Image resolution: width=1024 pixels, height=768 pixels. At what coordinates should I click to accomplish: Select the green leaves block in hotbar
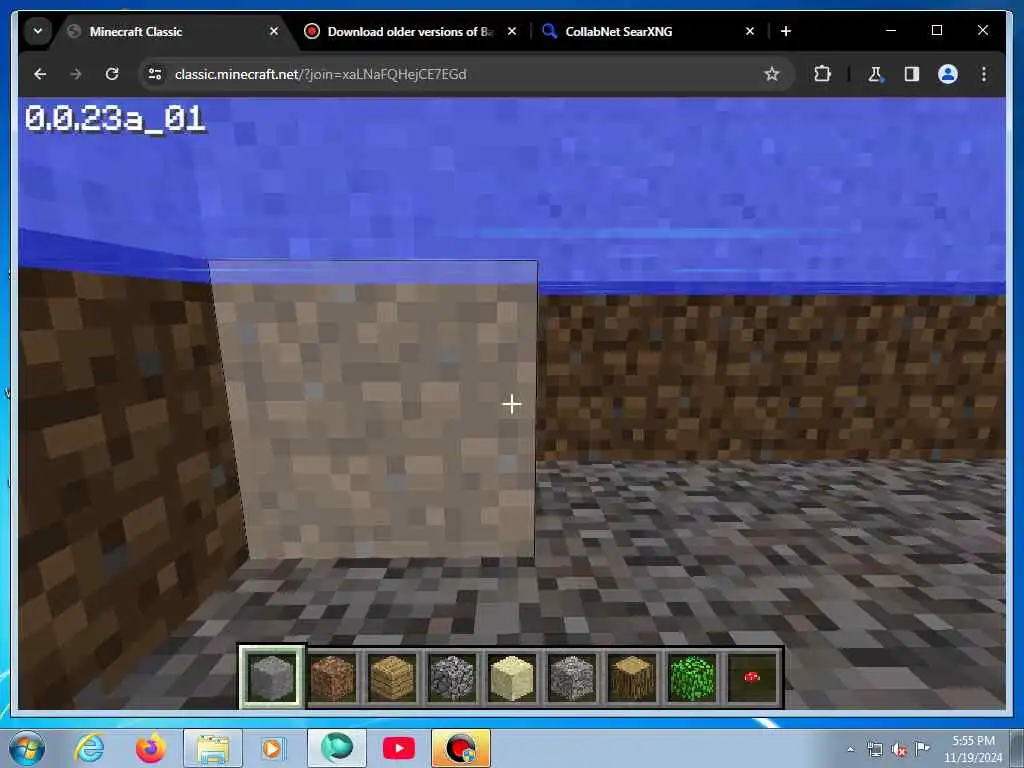coord(692,677)
